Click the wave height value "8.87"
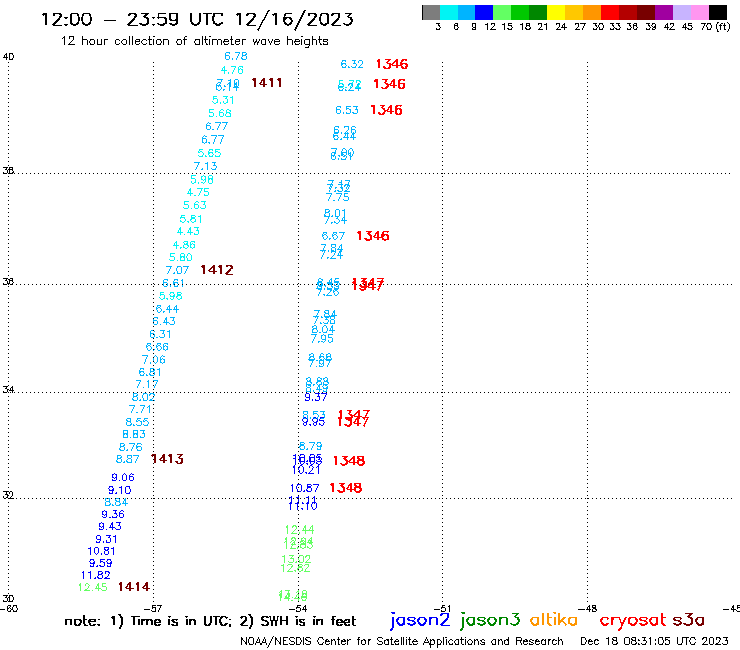 (x=127, y=459)
